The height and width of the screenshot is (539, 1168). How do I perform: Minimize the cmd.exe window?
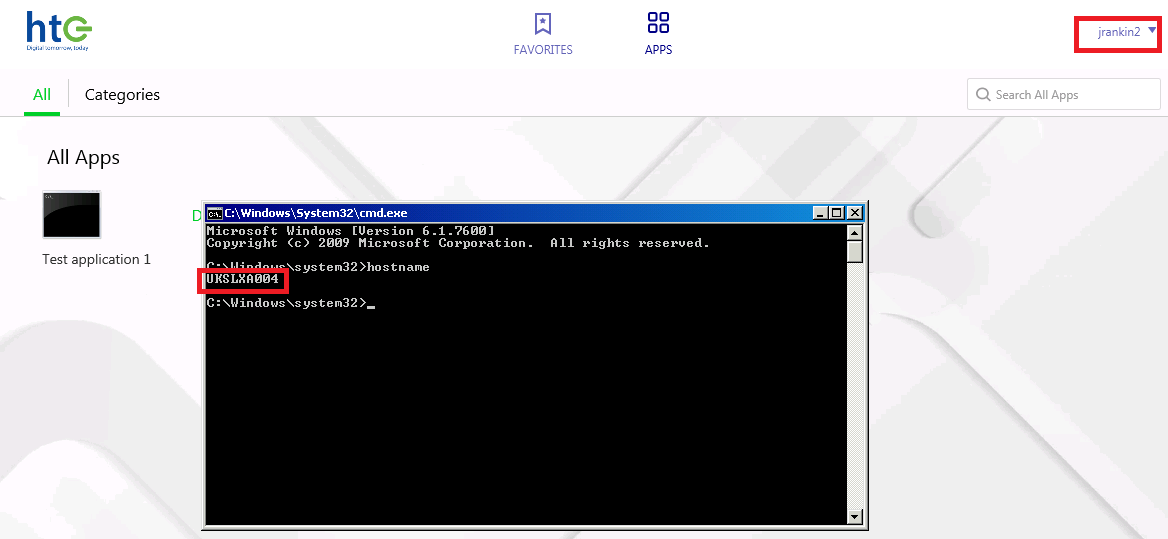click(822, 213)
